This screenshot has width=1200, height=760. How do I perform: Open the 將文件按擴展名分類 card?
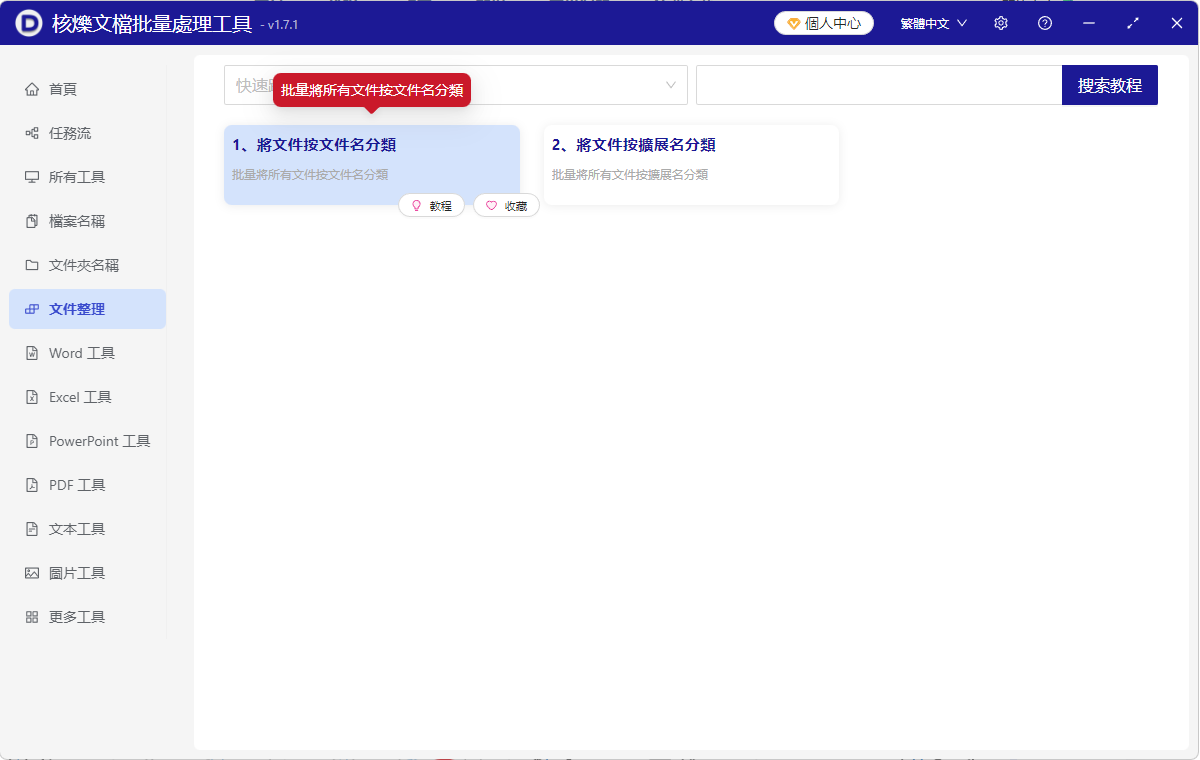[691, 165]
